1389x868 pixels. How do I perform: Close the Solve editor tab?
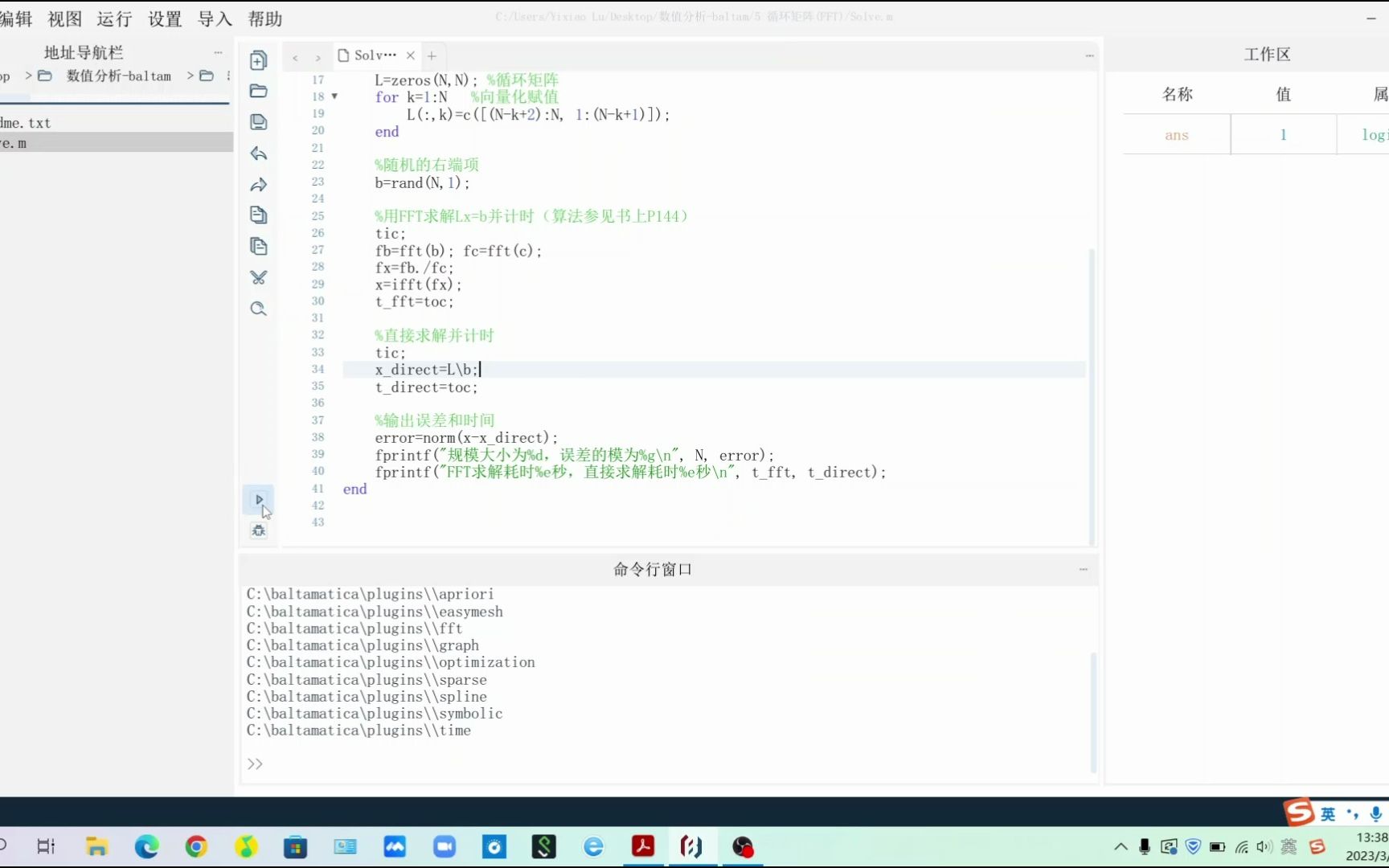point(411,55)
